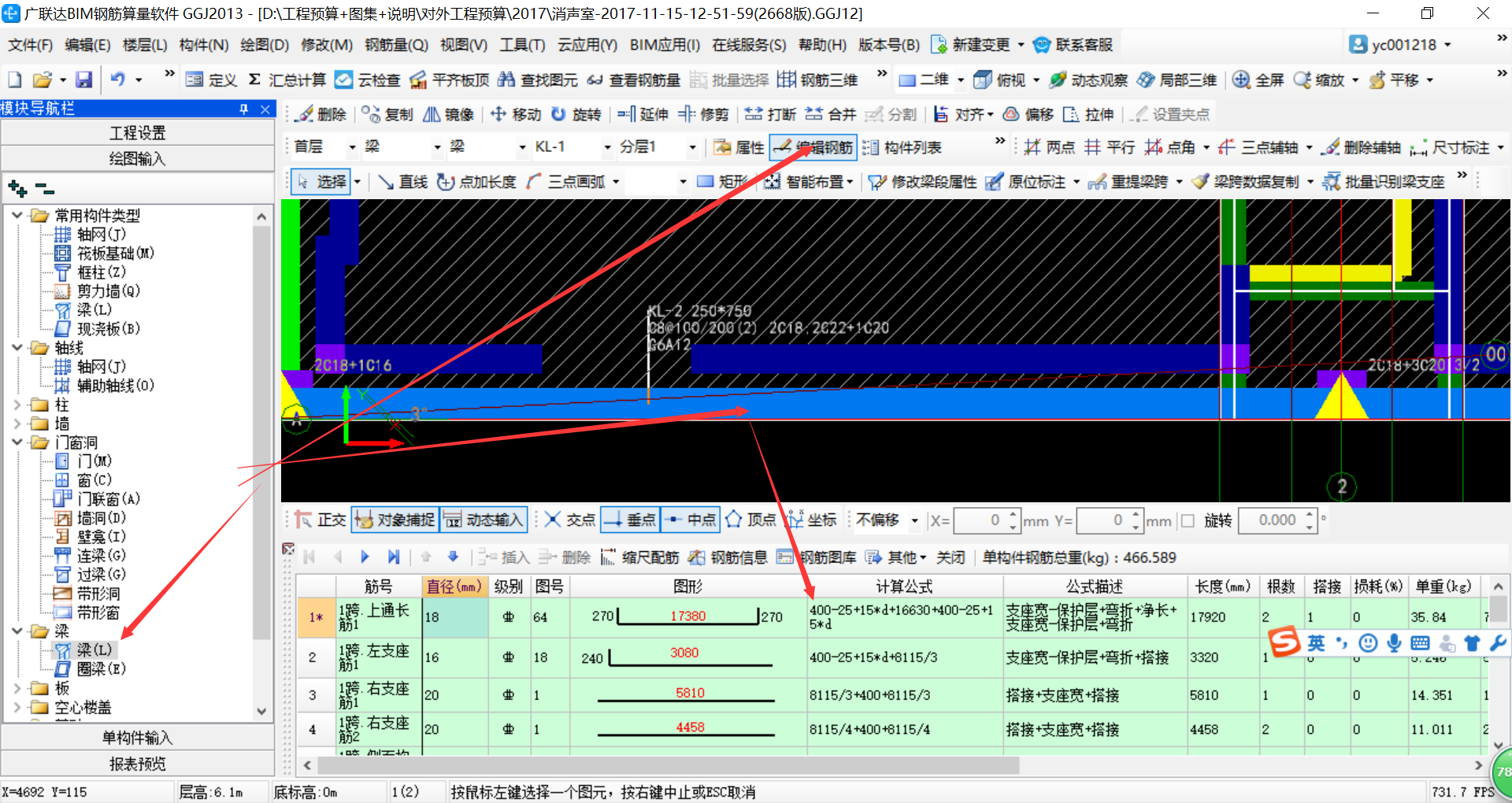
Task: Toggle 中点 midpoint snap
Action: (x=690, y=520)
